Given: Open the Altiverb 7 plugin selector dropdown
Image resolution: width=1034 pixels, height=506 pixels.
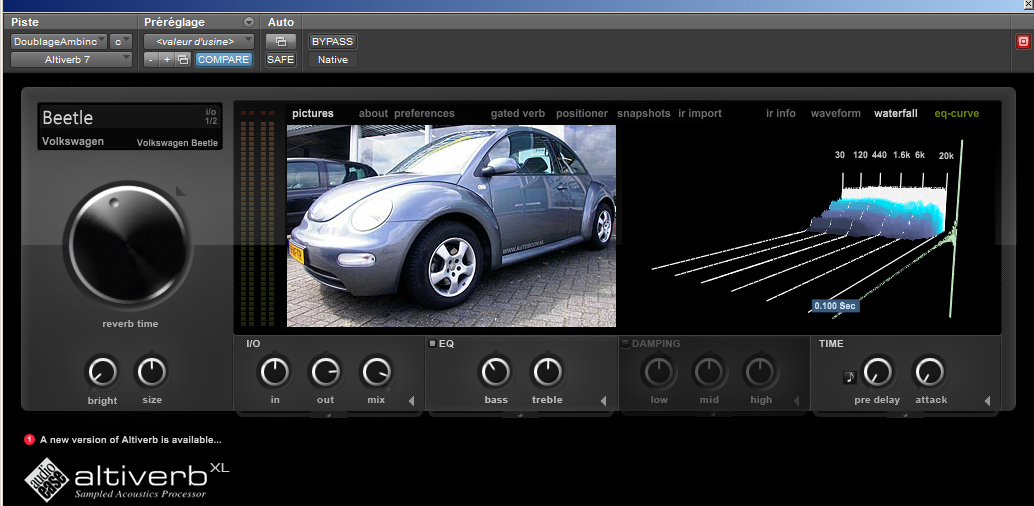Looking at the screenshot, I should [71, 60].
